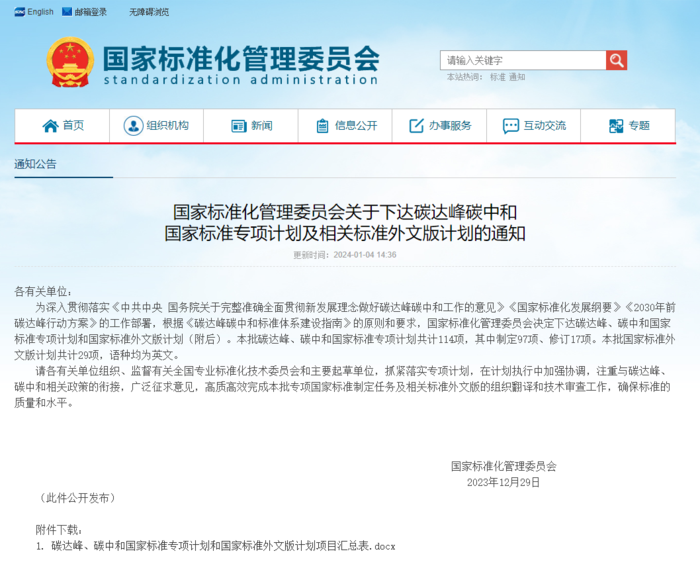Click the red search magnifier button
This screenshot has height=574, width=700.
(x=616, y=60)
